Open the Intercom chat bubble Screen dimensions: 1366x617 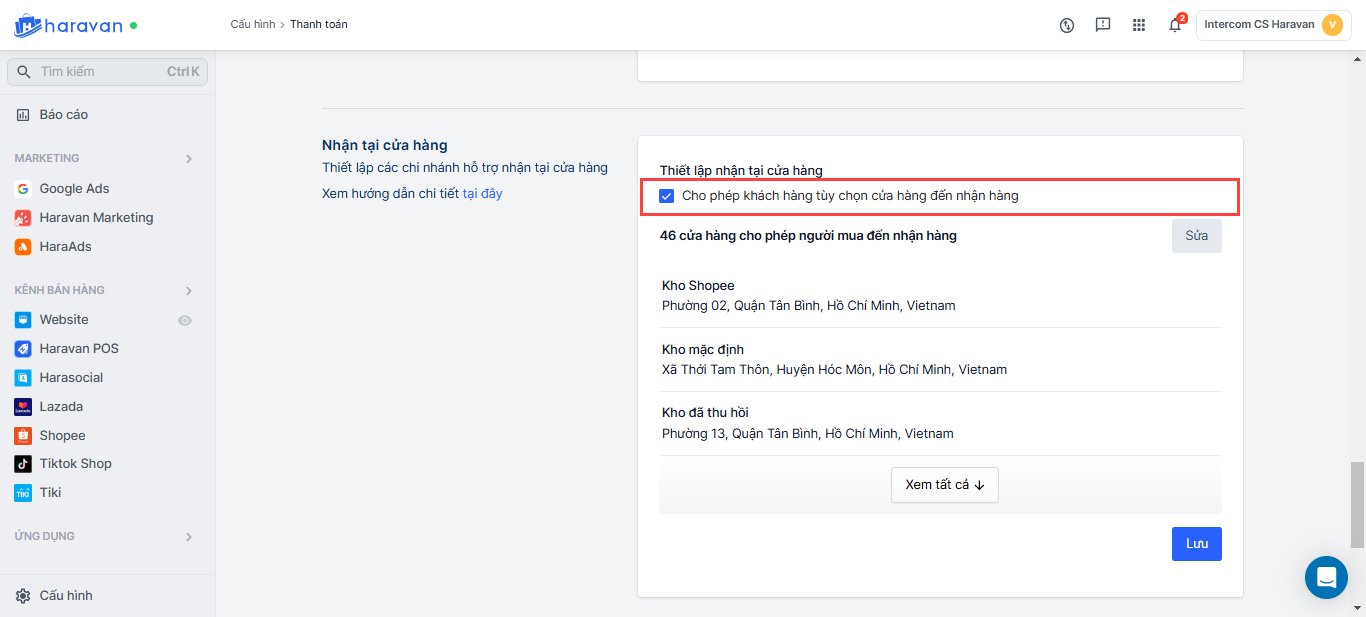[x=1326, y=577]
